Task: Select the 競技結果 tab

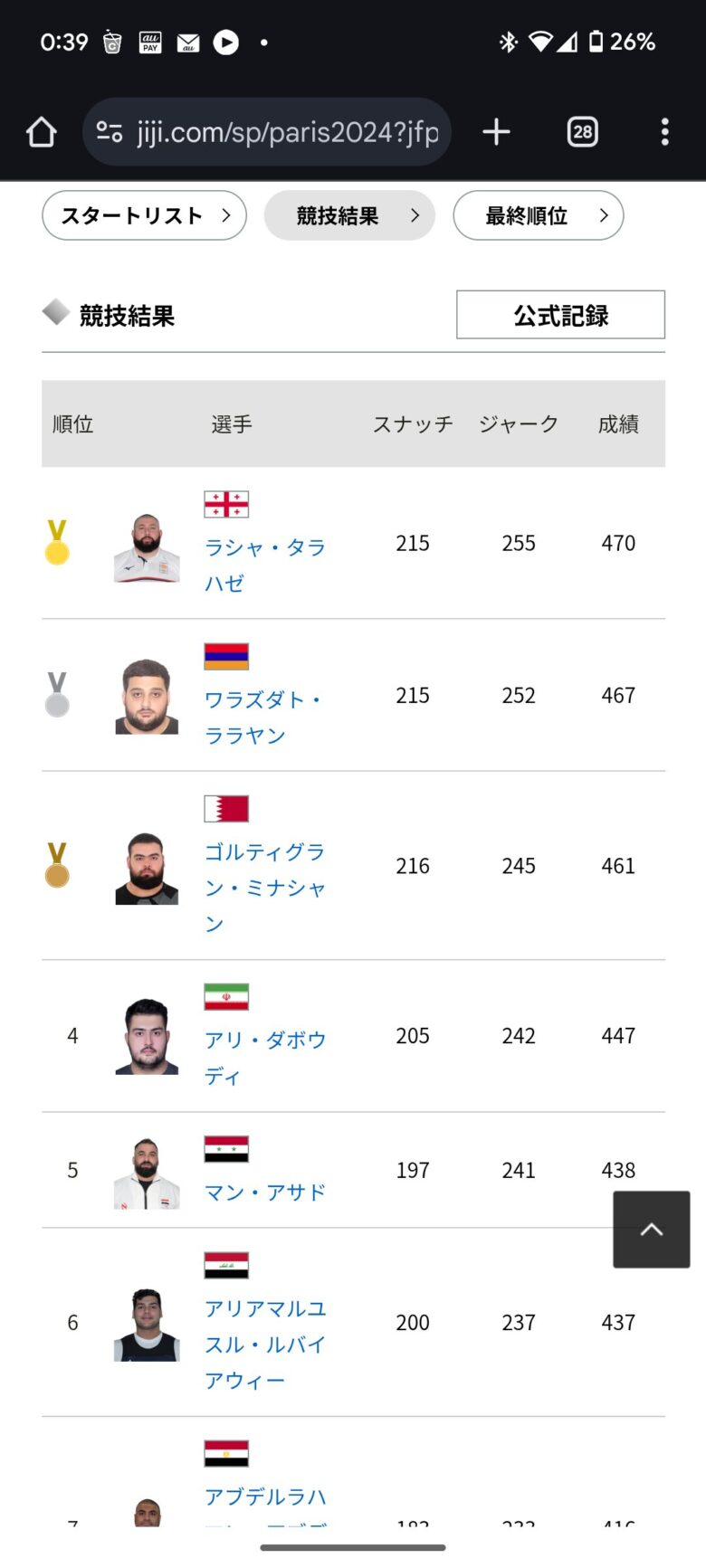Action: pos(349,215)
